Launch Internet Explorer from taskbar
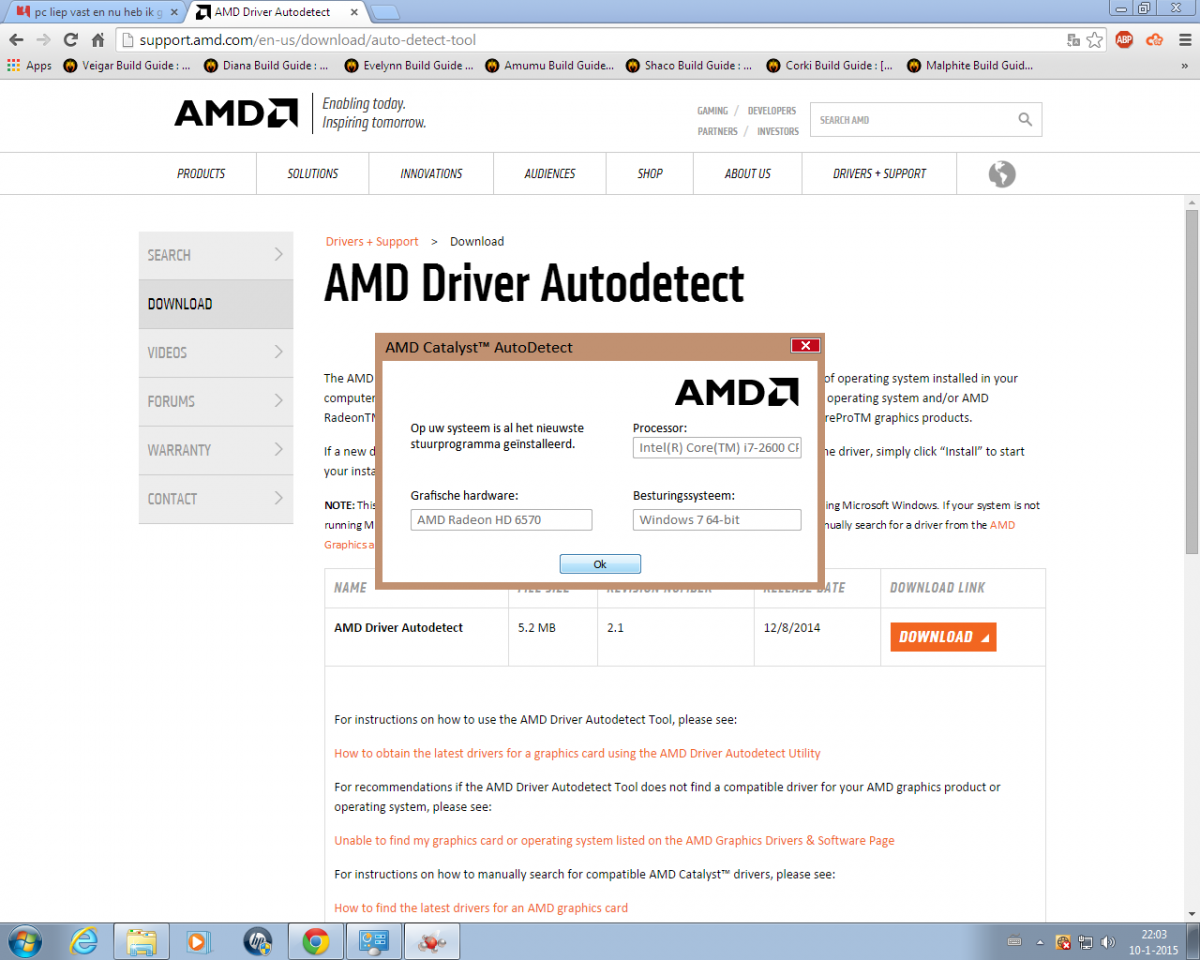Screen dimensions: 1200x960 point(84,941)
